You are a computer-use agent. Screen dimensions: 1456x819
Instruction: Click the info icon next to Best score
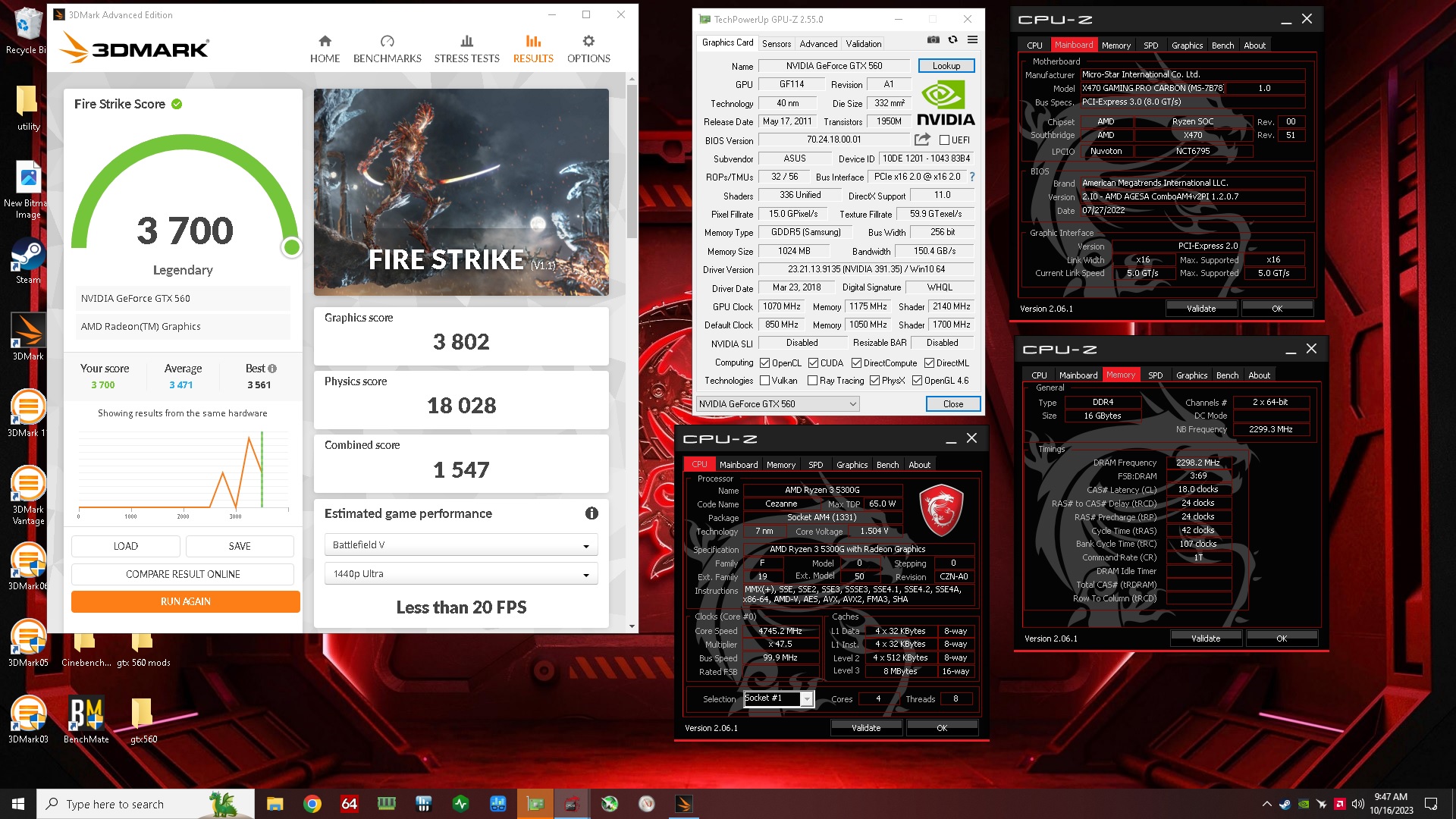[x=272, y=369]
